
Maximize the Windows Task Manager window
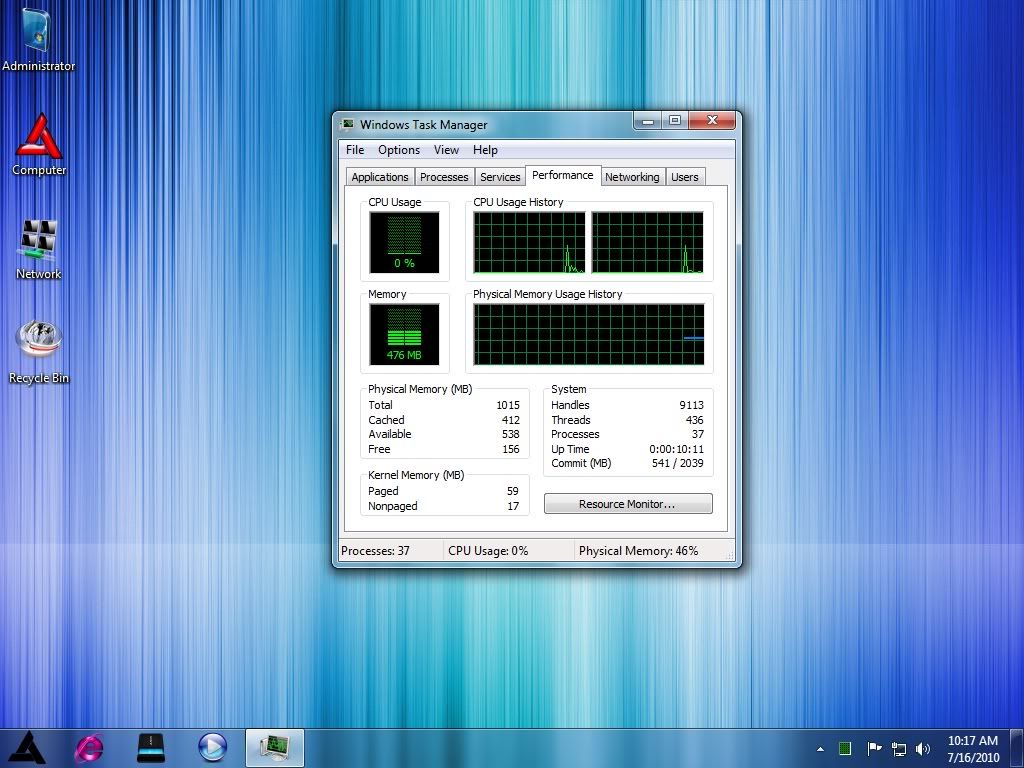(x=675, y=121)
